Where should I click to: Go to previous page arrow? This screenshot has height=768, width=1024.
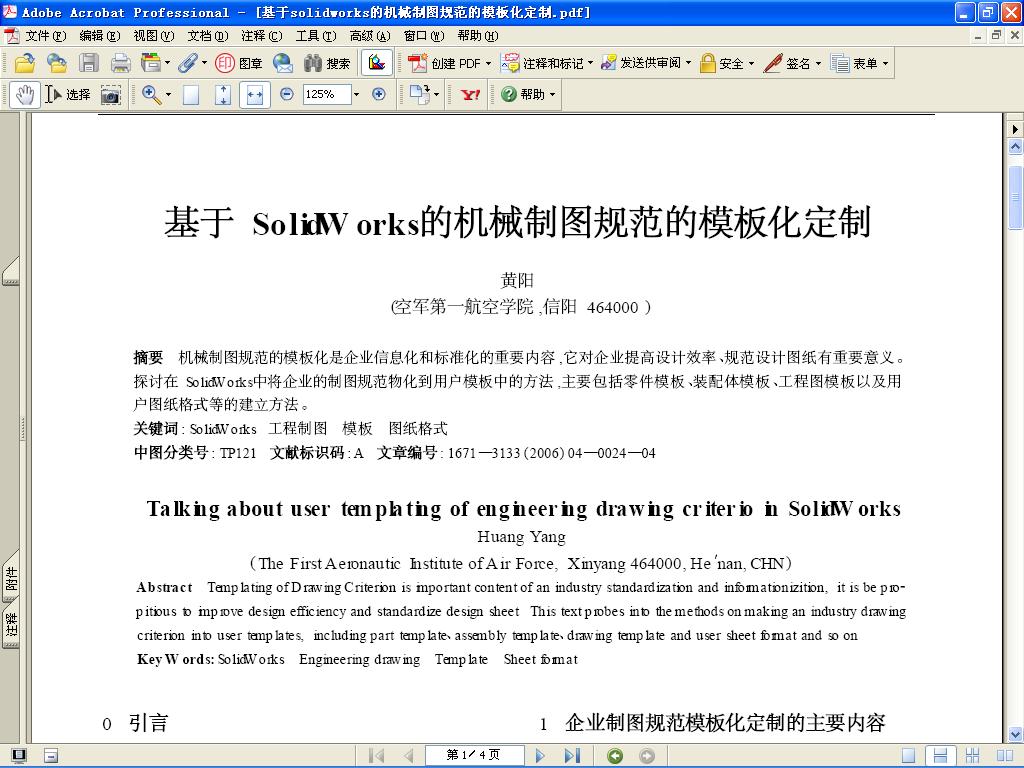point(409,756)
